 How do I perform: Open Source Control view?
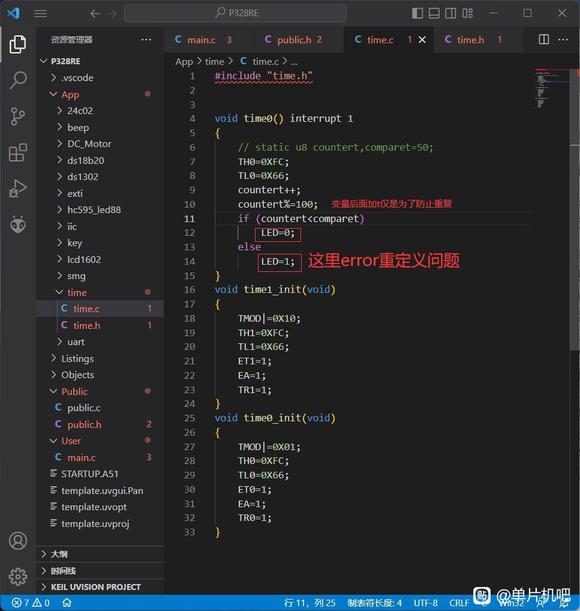[18, 116]
